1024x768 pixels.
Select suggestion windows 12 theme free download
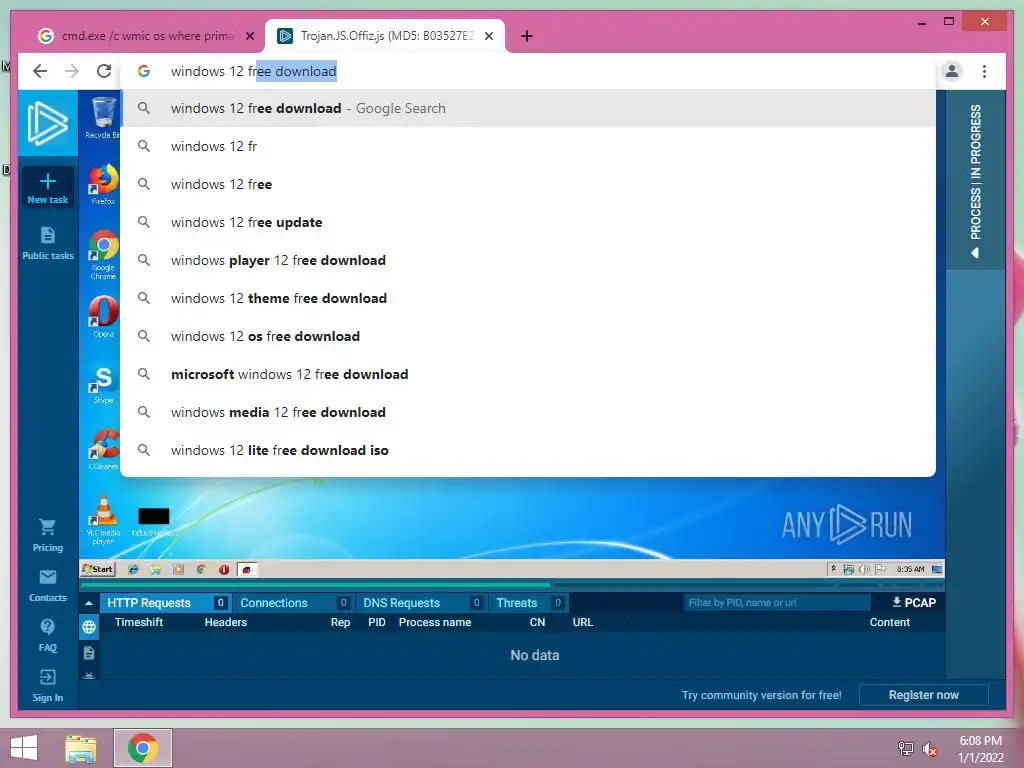528,298
